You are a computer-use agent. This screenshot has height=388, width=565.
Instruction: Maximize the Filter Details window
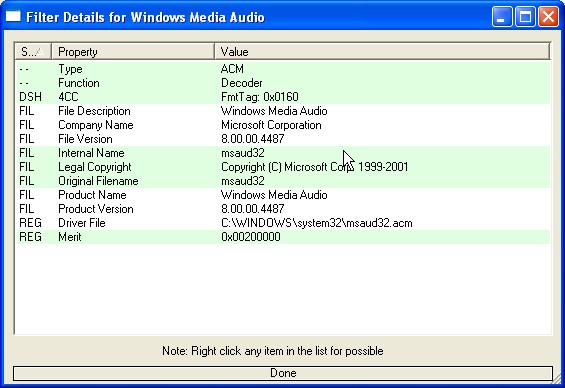coord(525,17)
